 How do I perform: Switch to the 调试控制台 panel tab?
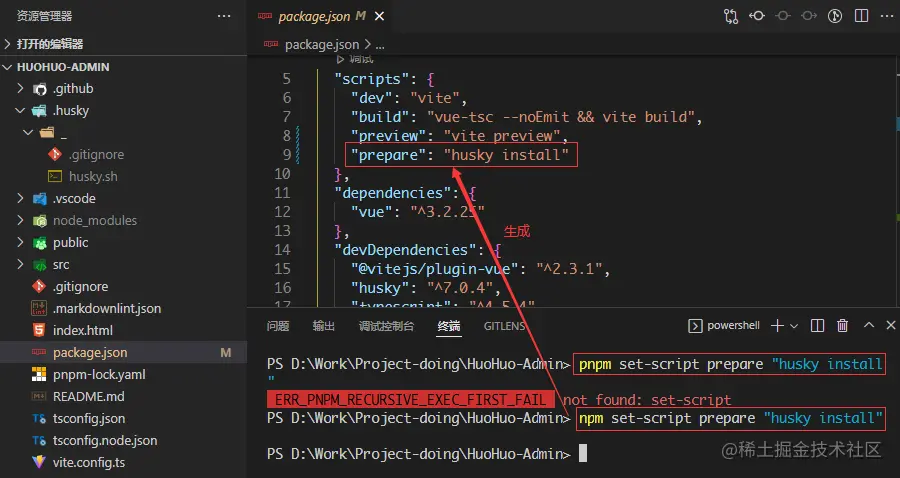[x=386, y=326]
